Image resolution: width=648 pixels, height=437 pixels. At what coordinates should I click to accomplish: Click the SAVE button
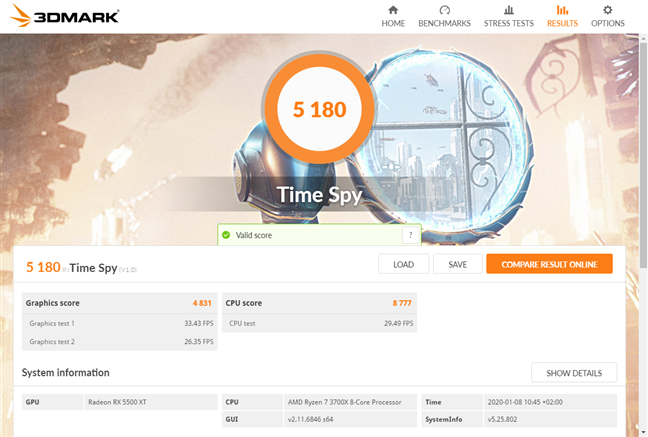[x=457, y=264]
